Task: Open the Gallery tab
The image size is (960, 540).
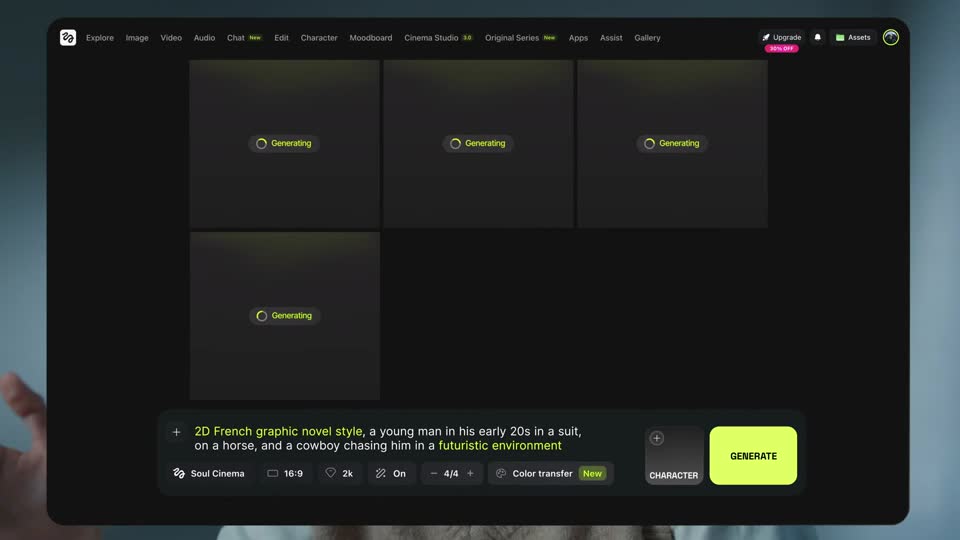Action: [x=647, y=38]
